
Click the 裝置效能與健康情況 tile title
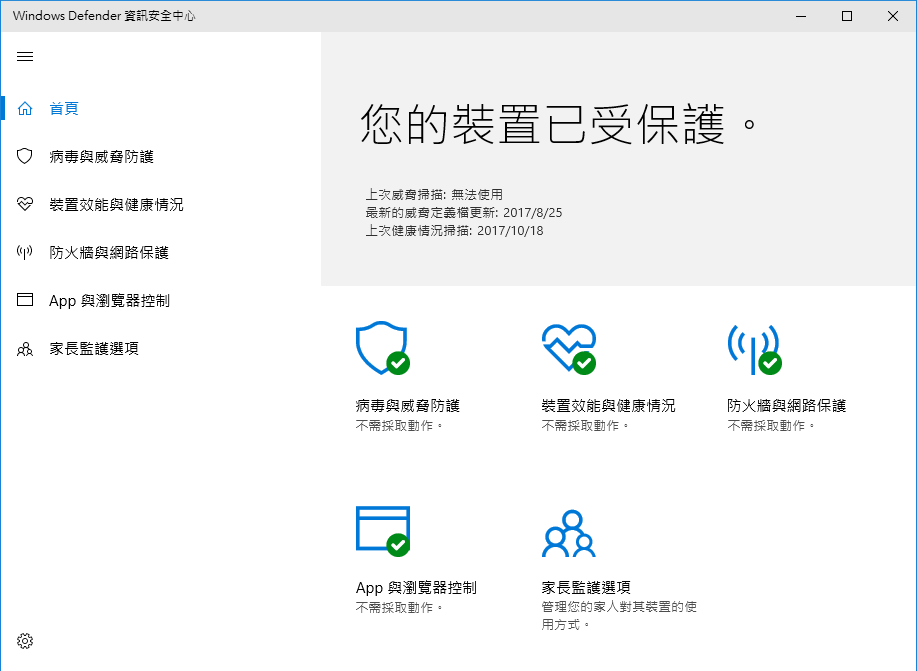coord(608,405)
